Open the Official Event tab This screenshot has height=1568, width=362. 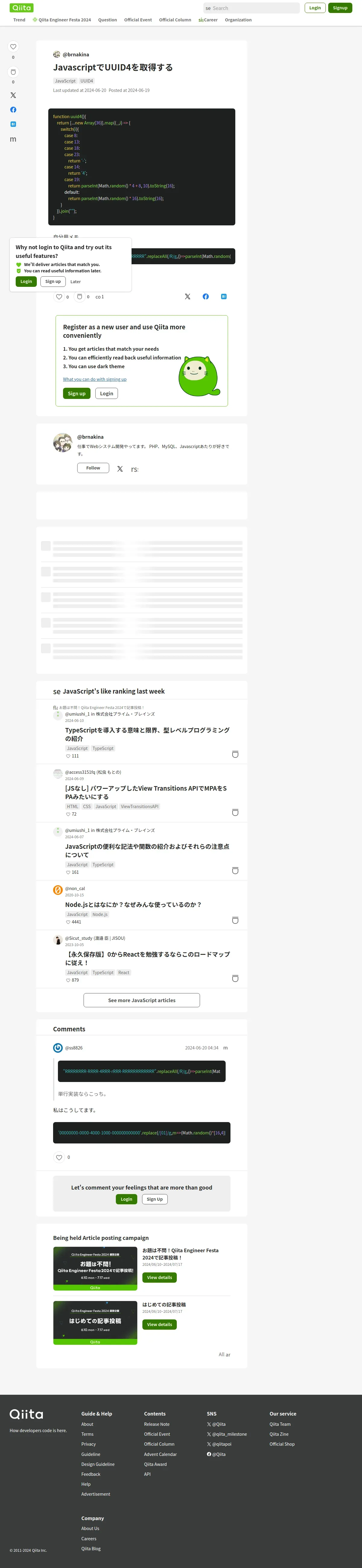tap(138, 20)
